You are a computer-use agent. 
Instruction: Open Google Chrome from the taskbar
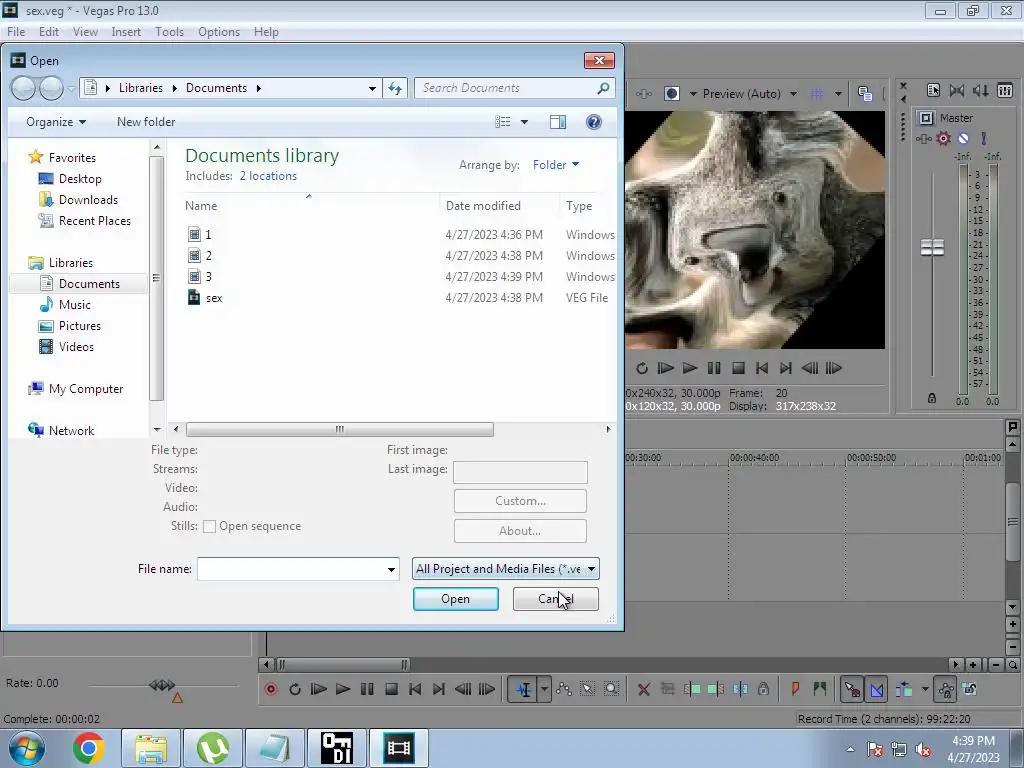pos(89,748)
